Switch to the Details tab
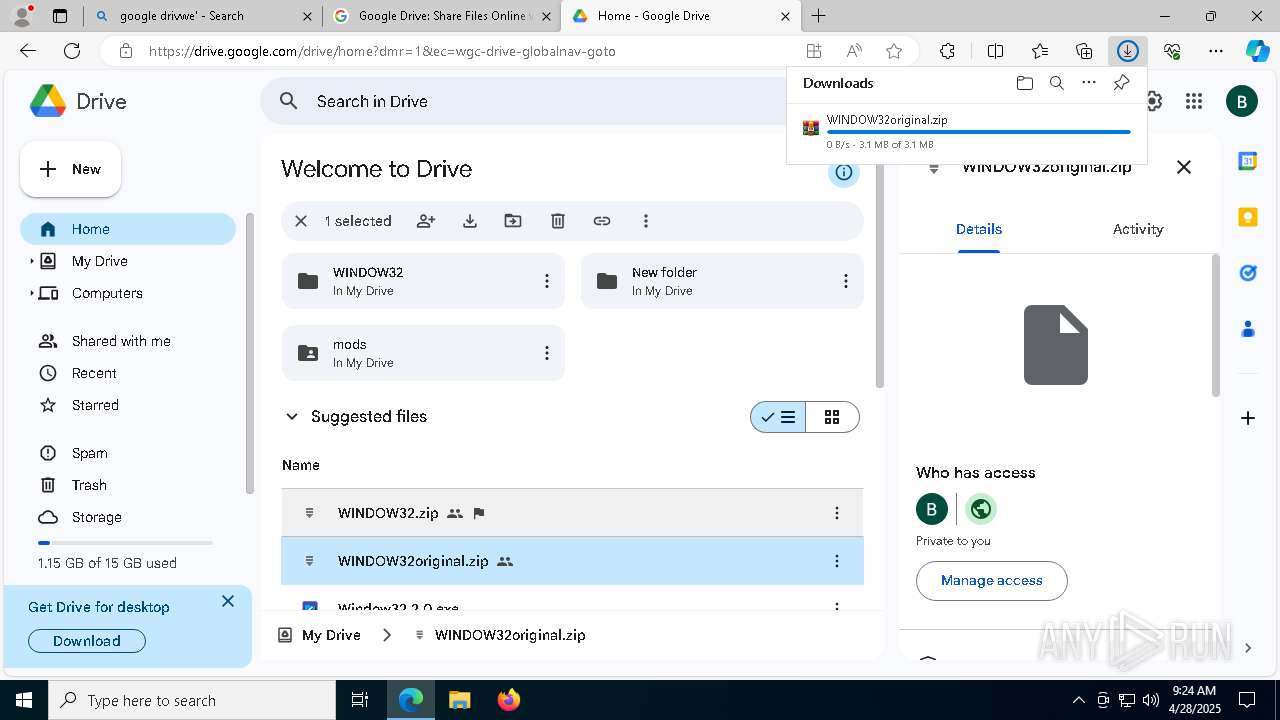The height and width of the screenshot is (720, 1280). click(x=978, y=229)
